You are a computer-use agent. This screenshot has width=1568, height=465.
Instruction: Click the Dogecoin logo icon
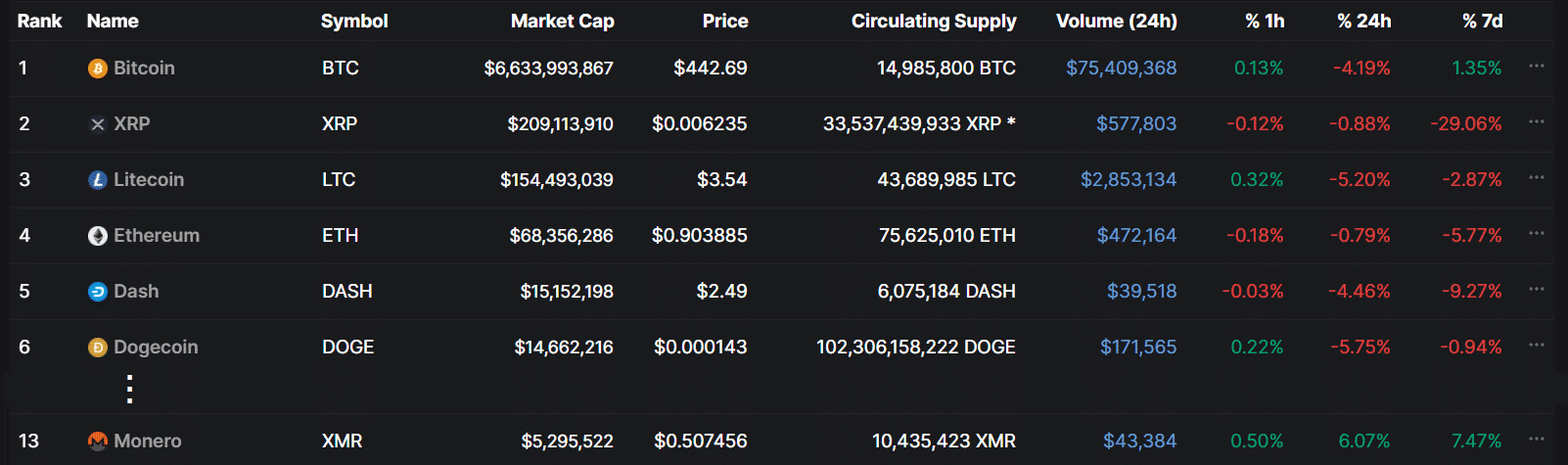pos(97,348)
